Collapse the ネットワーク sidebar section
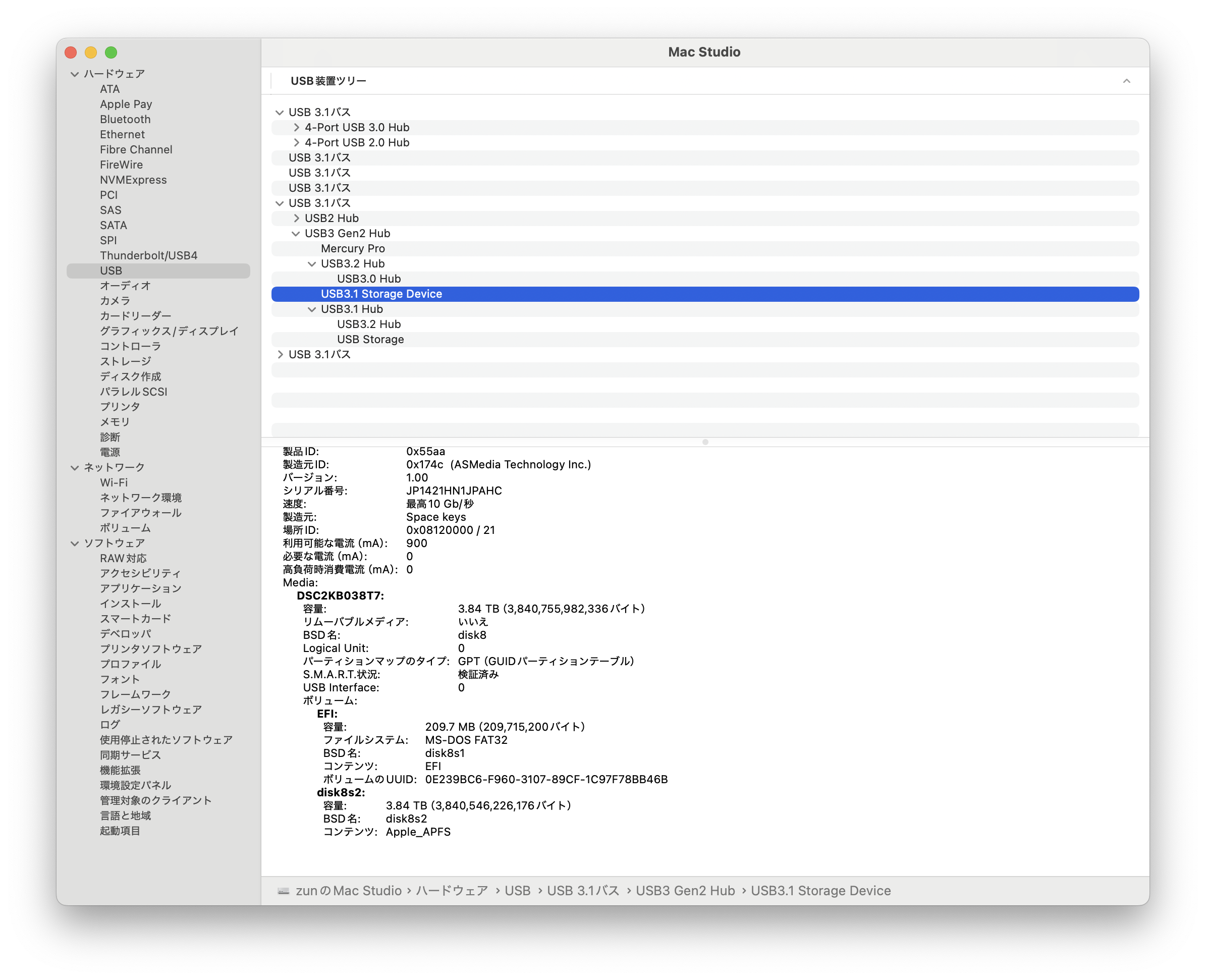This screenshot has width=1206, height=980. point(75,467)
